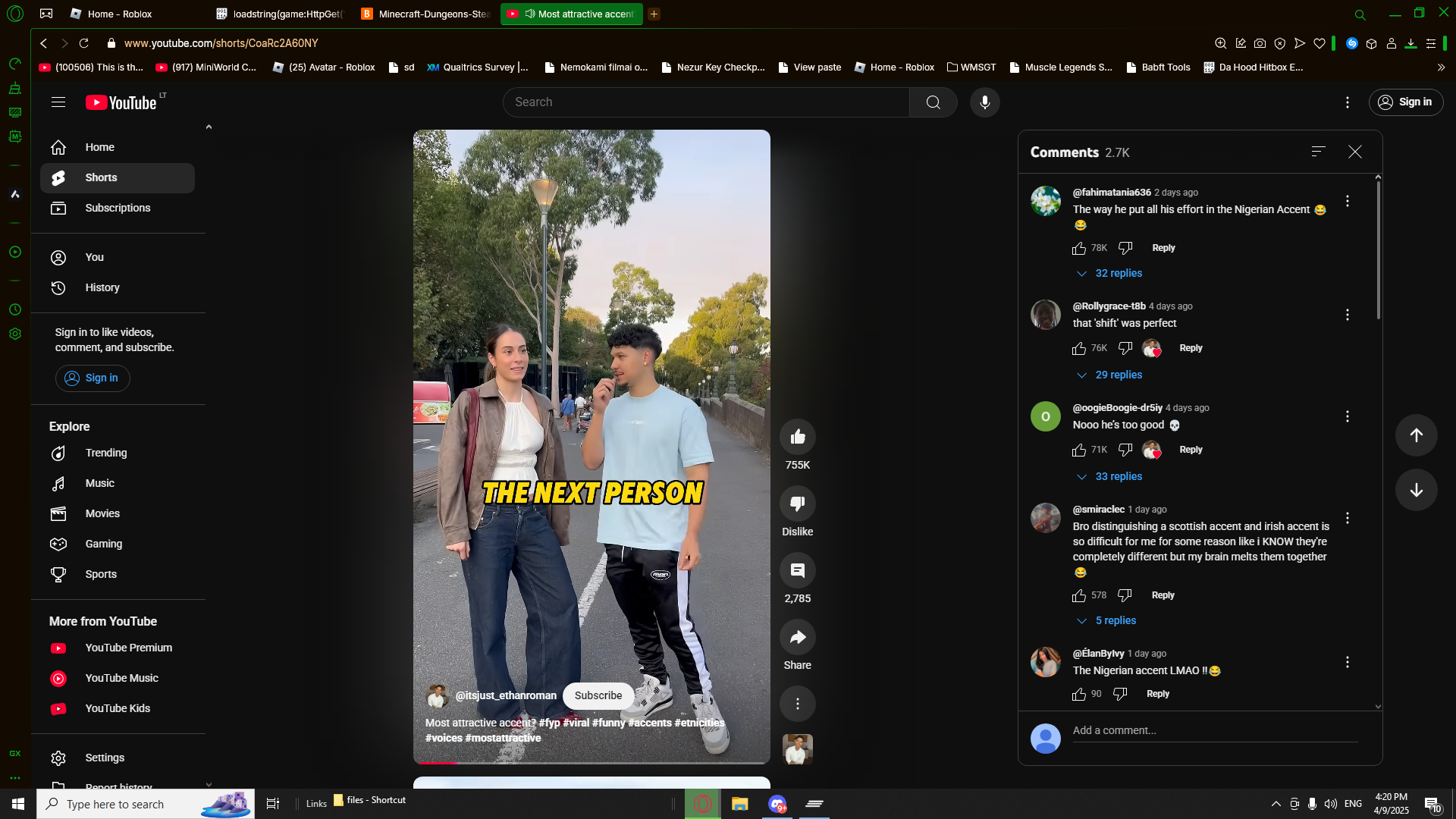This screenshot has width=1456, height=819.
Task: Like Rollygrace-t8b's comment with 76K likes
Action: pyautogui.click(x=1079, y=348)
